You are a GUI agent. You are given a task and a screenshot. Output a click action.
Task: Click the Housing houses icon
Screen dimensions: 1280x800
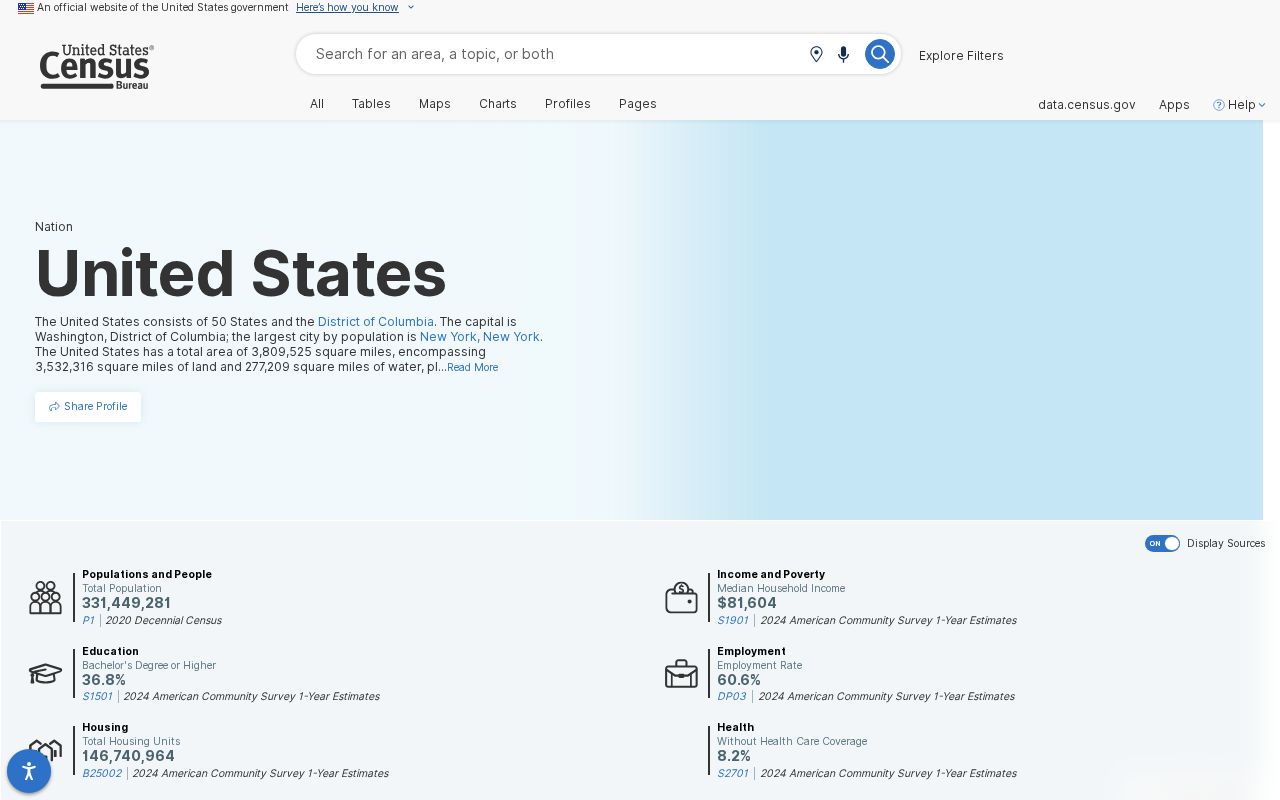[45, 750]
